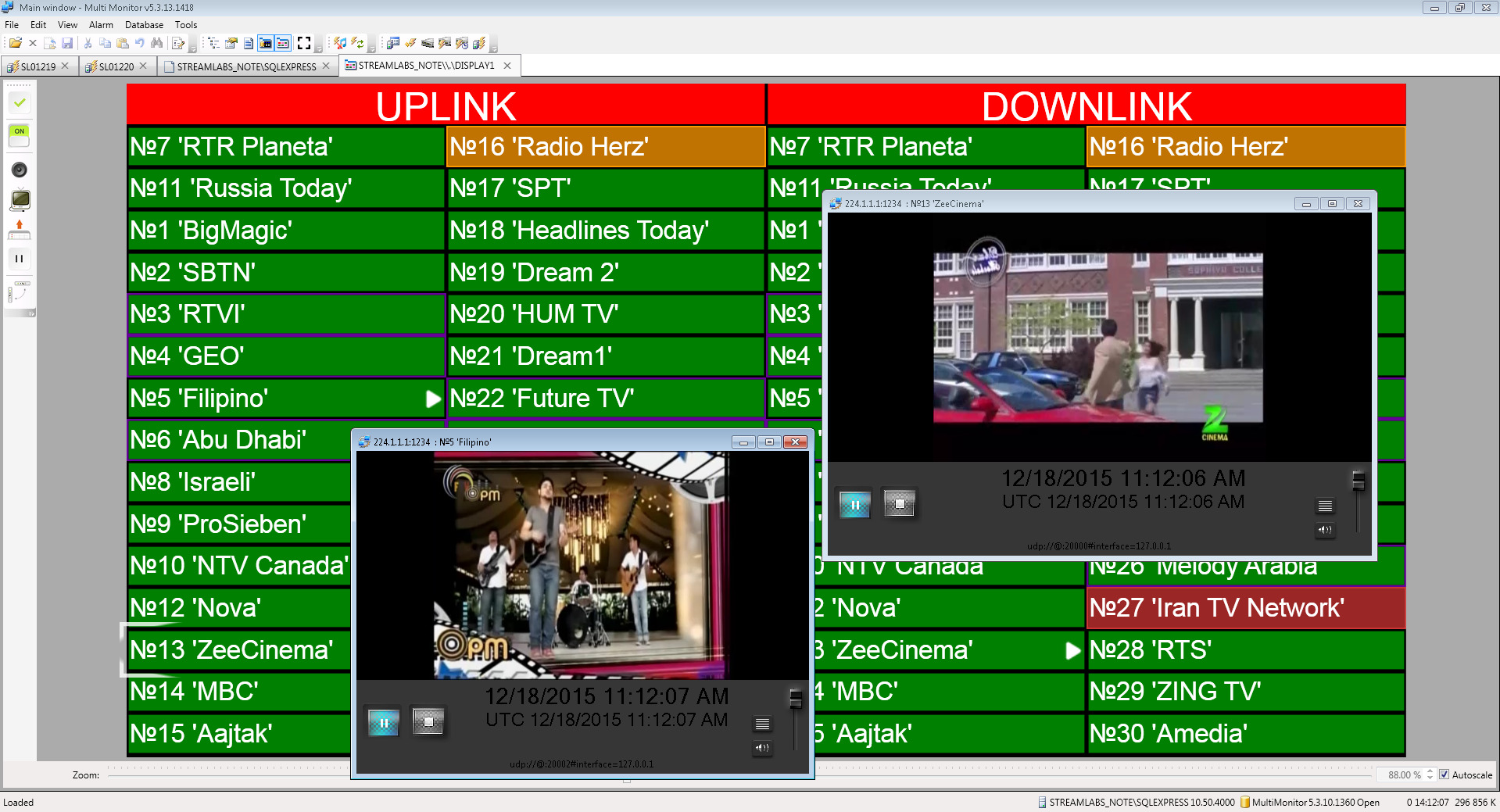Click volume slider in Filipino player

795,719
